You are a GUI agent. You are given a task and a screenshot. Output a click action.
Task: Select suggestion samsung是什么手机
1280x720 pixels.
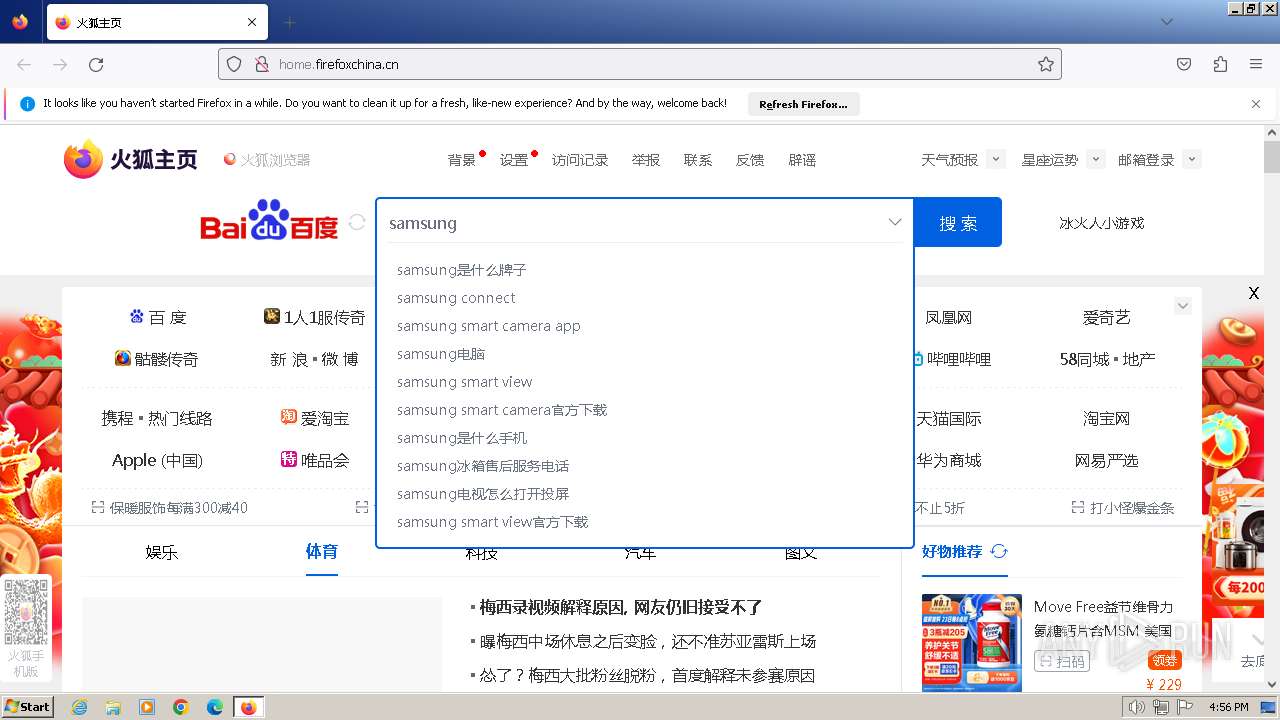tap(462, 438)
